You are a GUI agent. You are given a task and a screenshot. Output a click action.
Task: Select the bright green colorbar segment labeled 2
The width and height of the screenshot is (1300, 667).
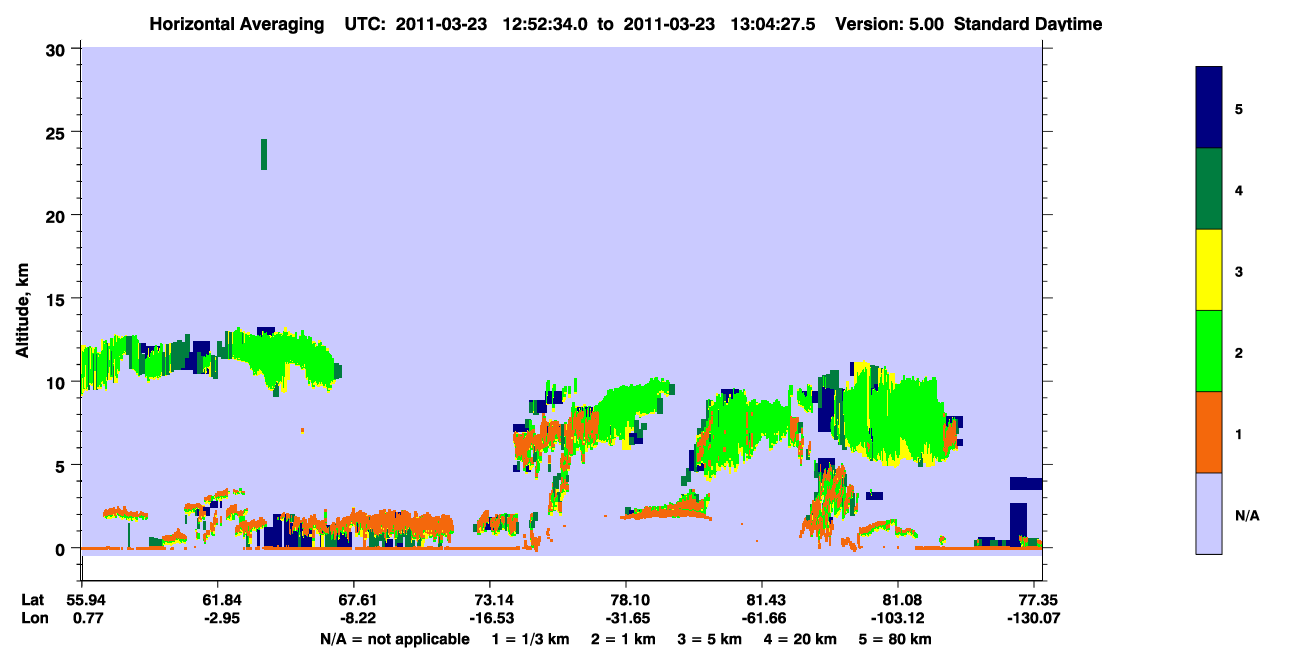pyautogui.click(x=1209, y=351)
